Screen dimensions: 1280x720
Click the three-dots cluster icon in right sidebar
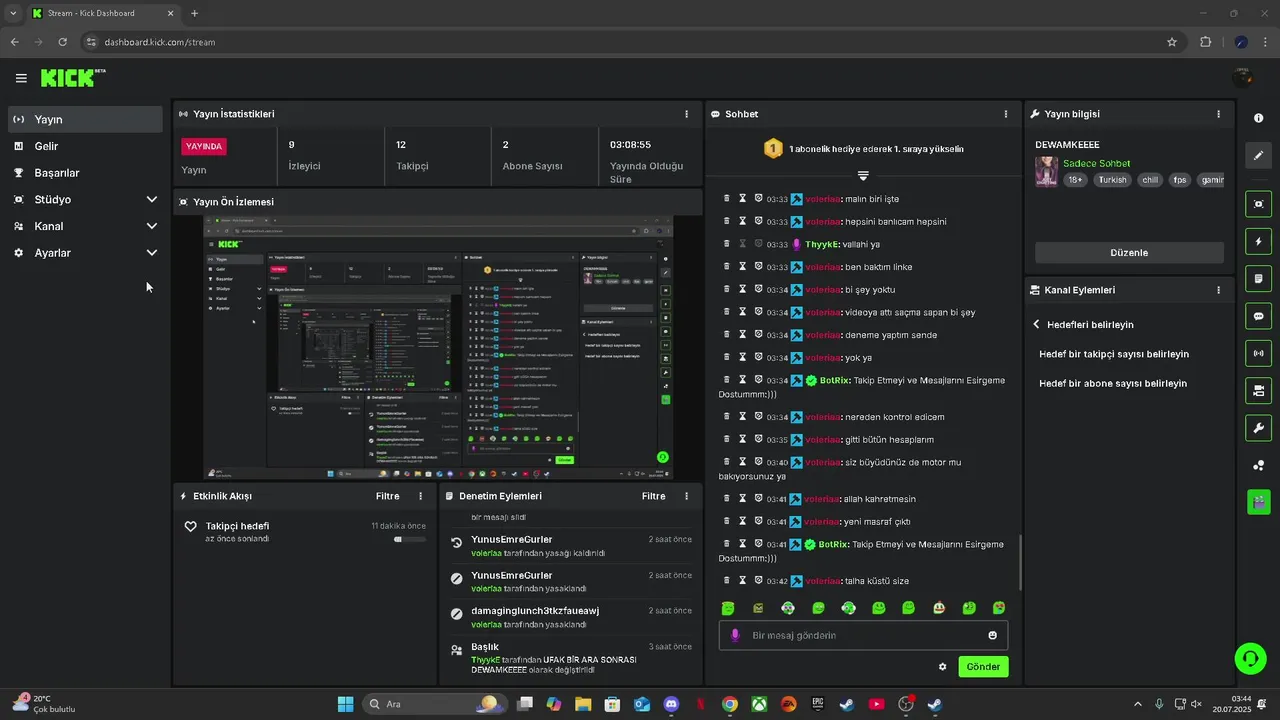(x=1258, y=465)
